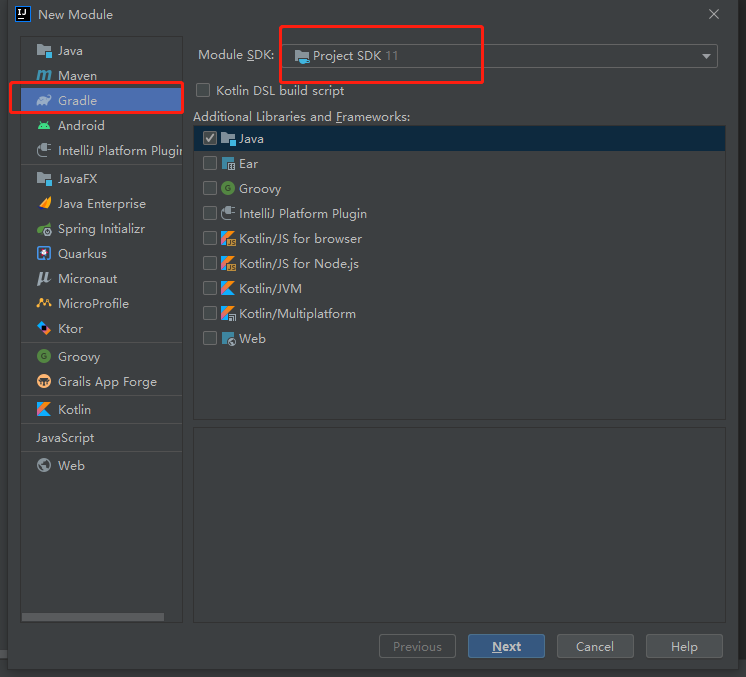
Task: Check the Kotlin/JS for browser checkbox
Action: [x=210, y=238]
